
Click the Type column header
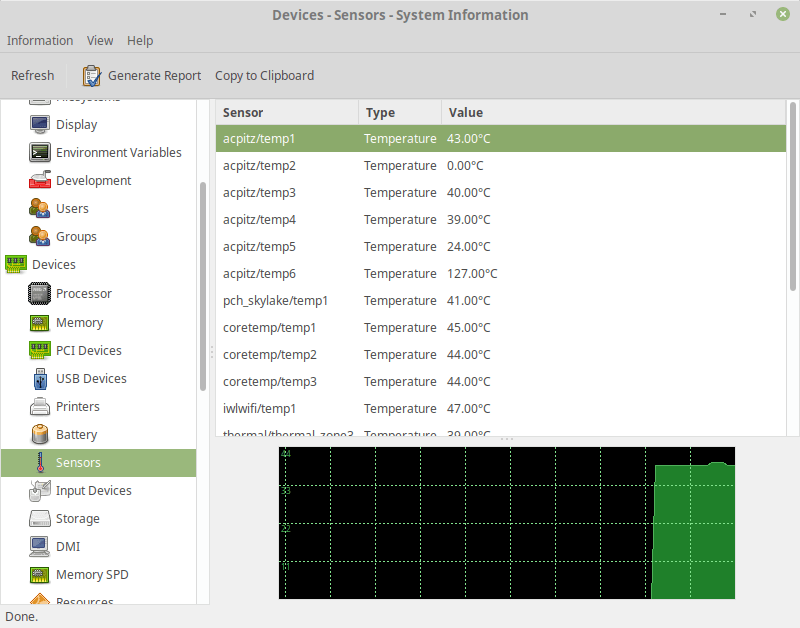pyautogui.click(x=399, y=112)
